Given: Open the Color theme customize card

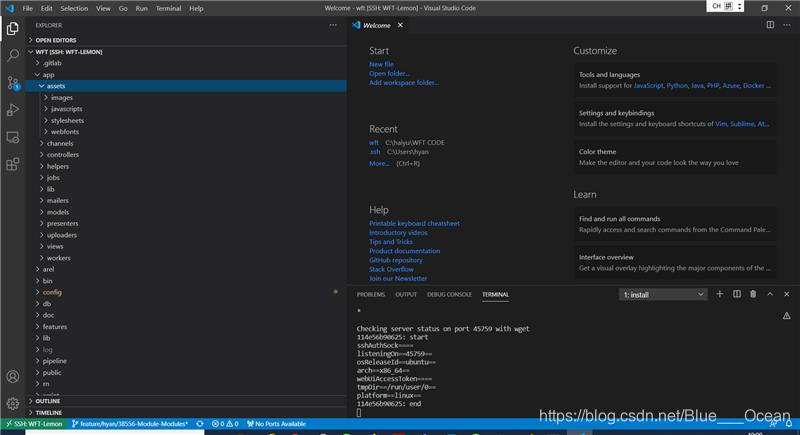Looking at the screenshot, I should (674, 157).
